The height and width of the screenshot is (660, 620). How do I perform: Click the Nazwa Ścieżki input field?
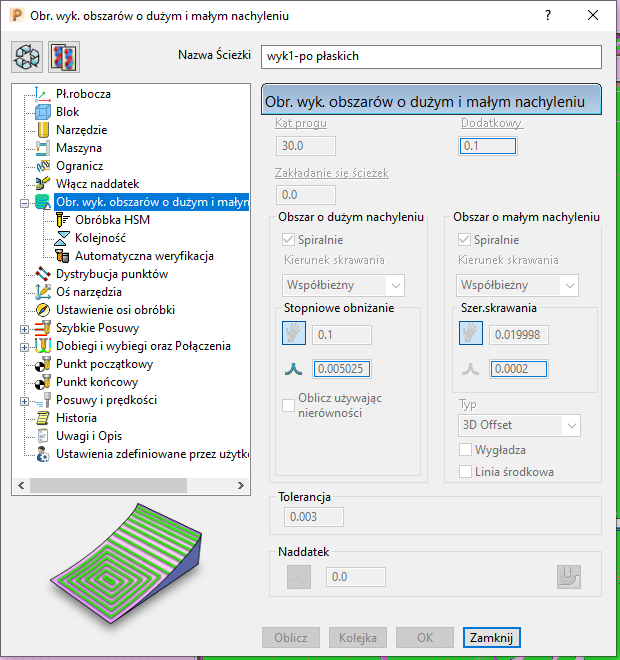[431, 57]
